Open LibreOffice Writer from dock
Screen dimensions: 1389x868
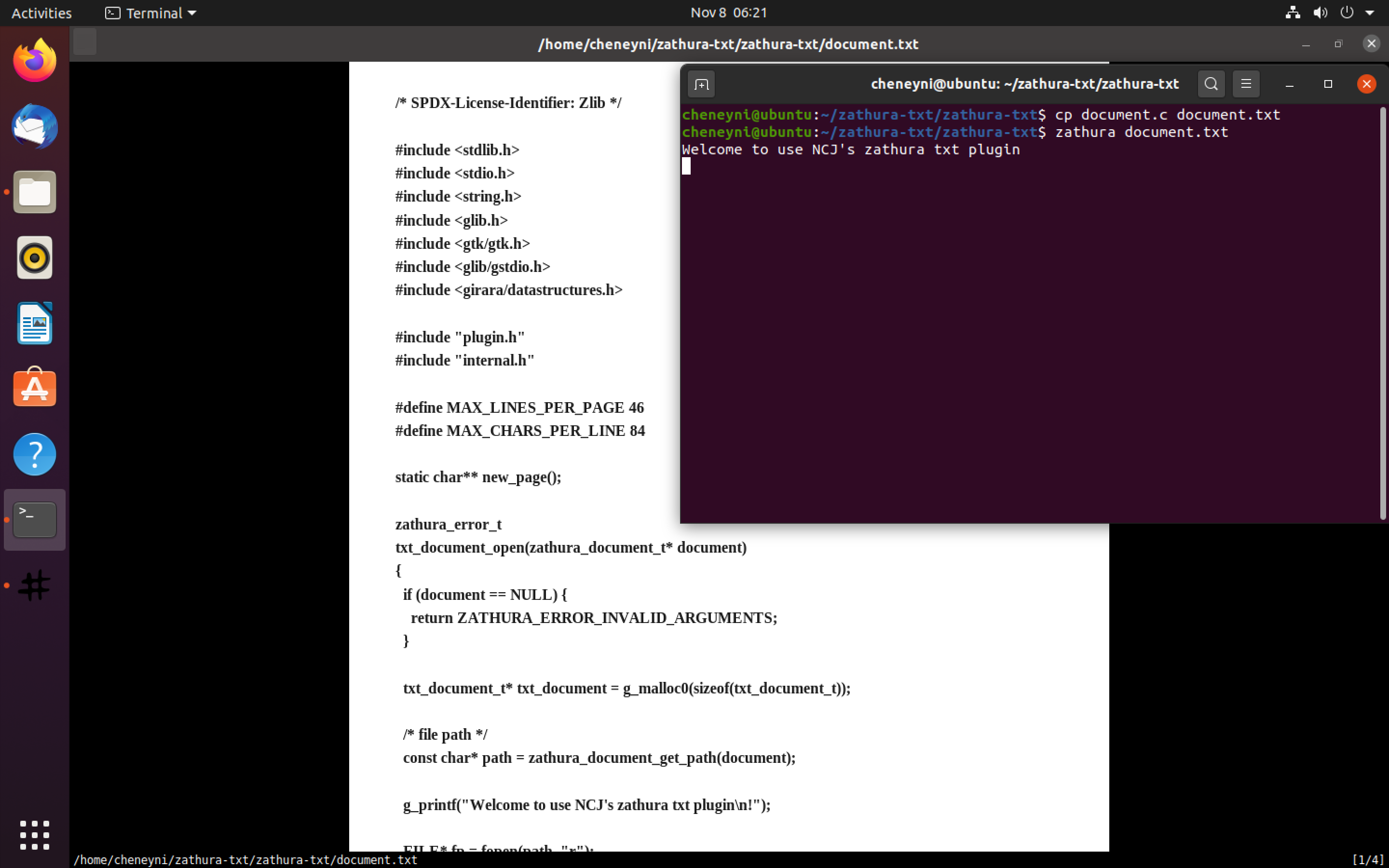[34, 323]
